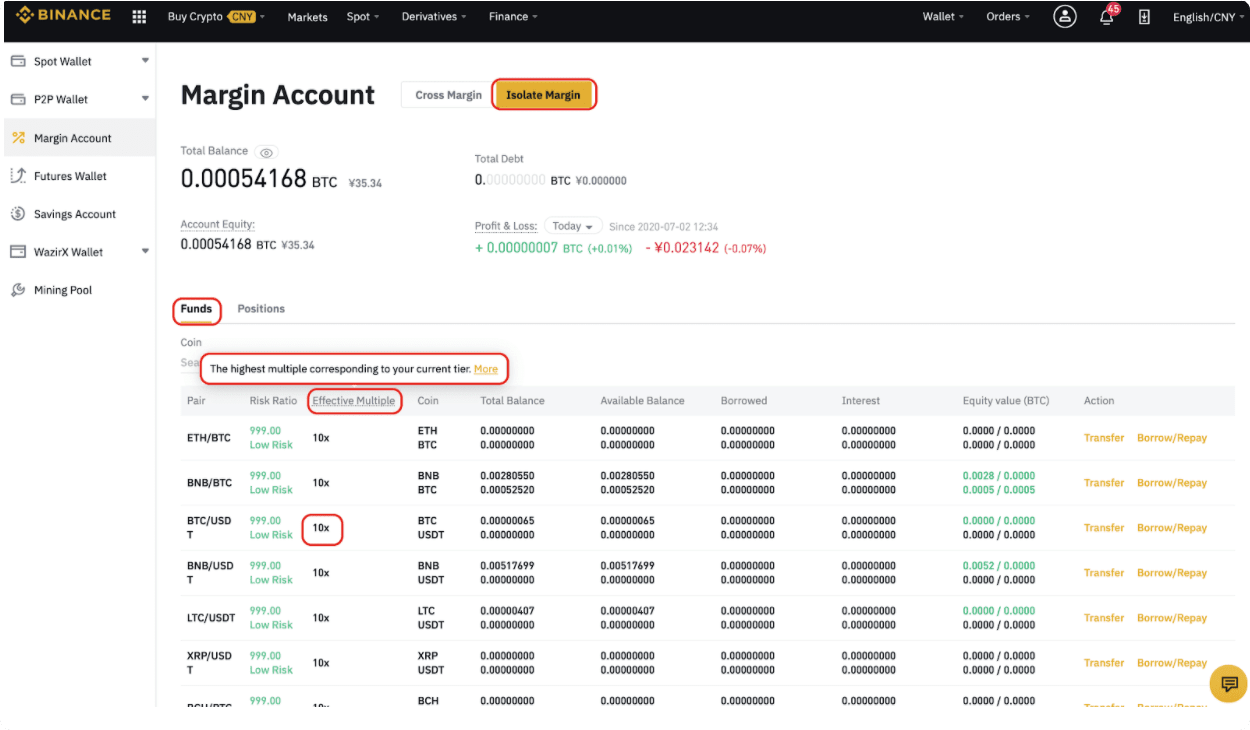Open the Wallet dropdown menu
The height and width of the screenshot is (730, 1250).
pyautogui.click(x=944, y=17)
